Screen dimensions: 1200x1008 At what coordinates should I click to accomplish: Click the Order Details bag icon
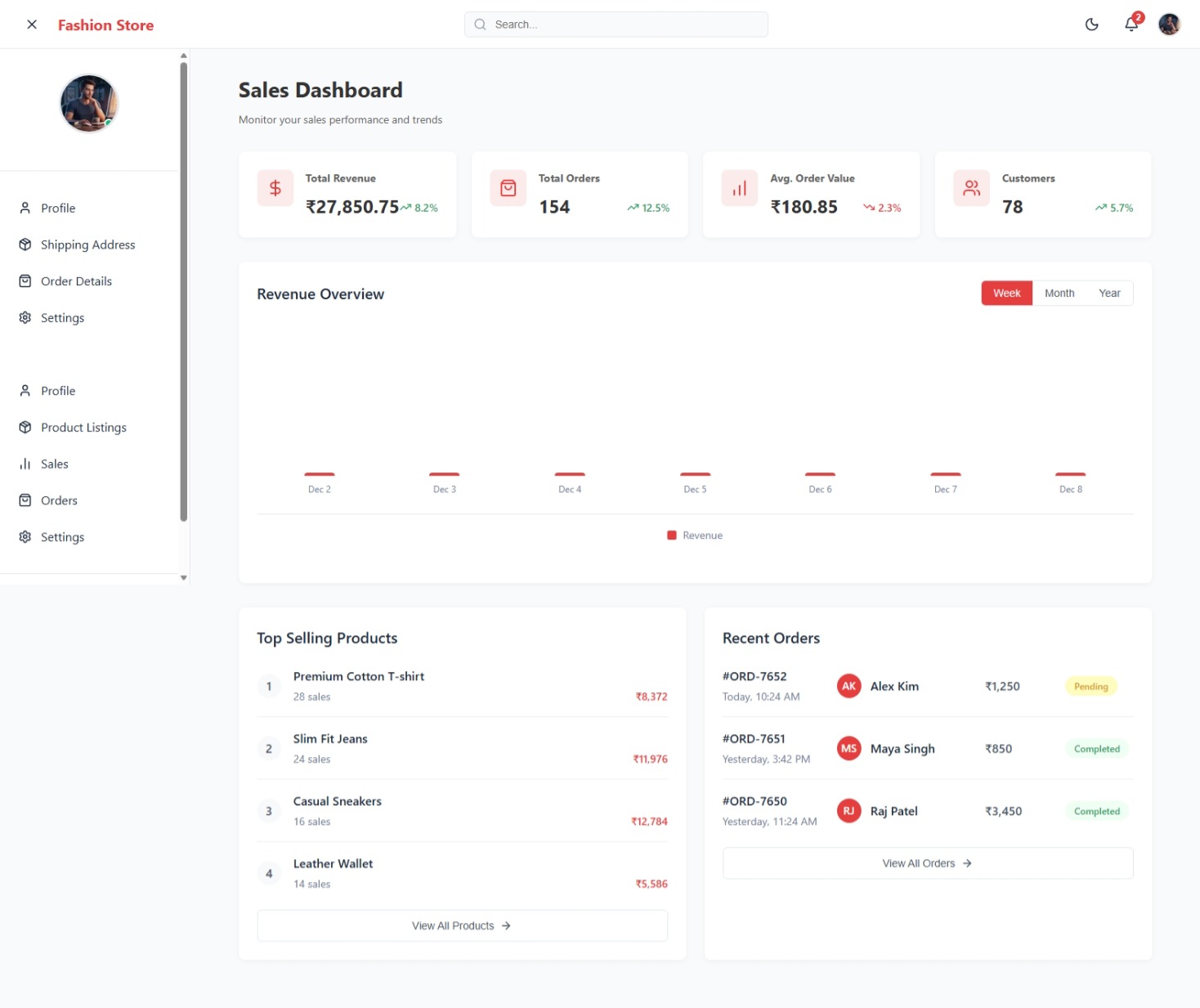coord(25,281)
